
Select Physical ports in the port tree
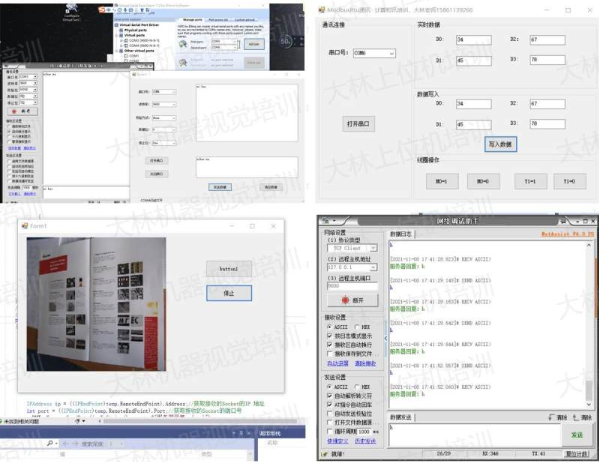(x=135, y=30)
